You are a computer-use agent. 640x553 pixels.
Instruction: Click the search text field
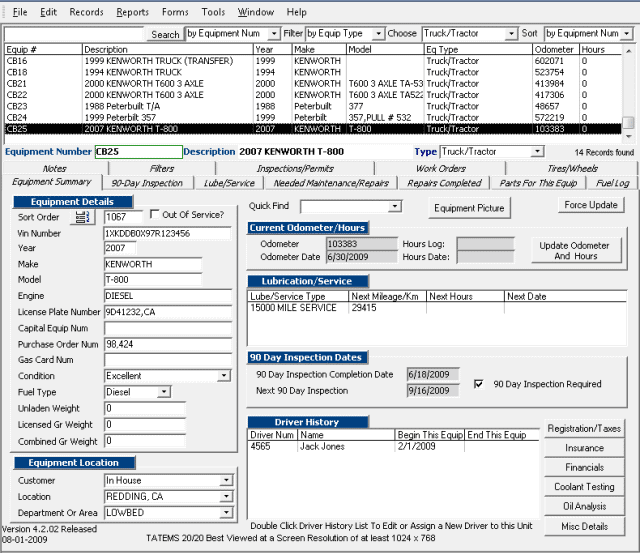[x=74, y=34]
